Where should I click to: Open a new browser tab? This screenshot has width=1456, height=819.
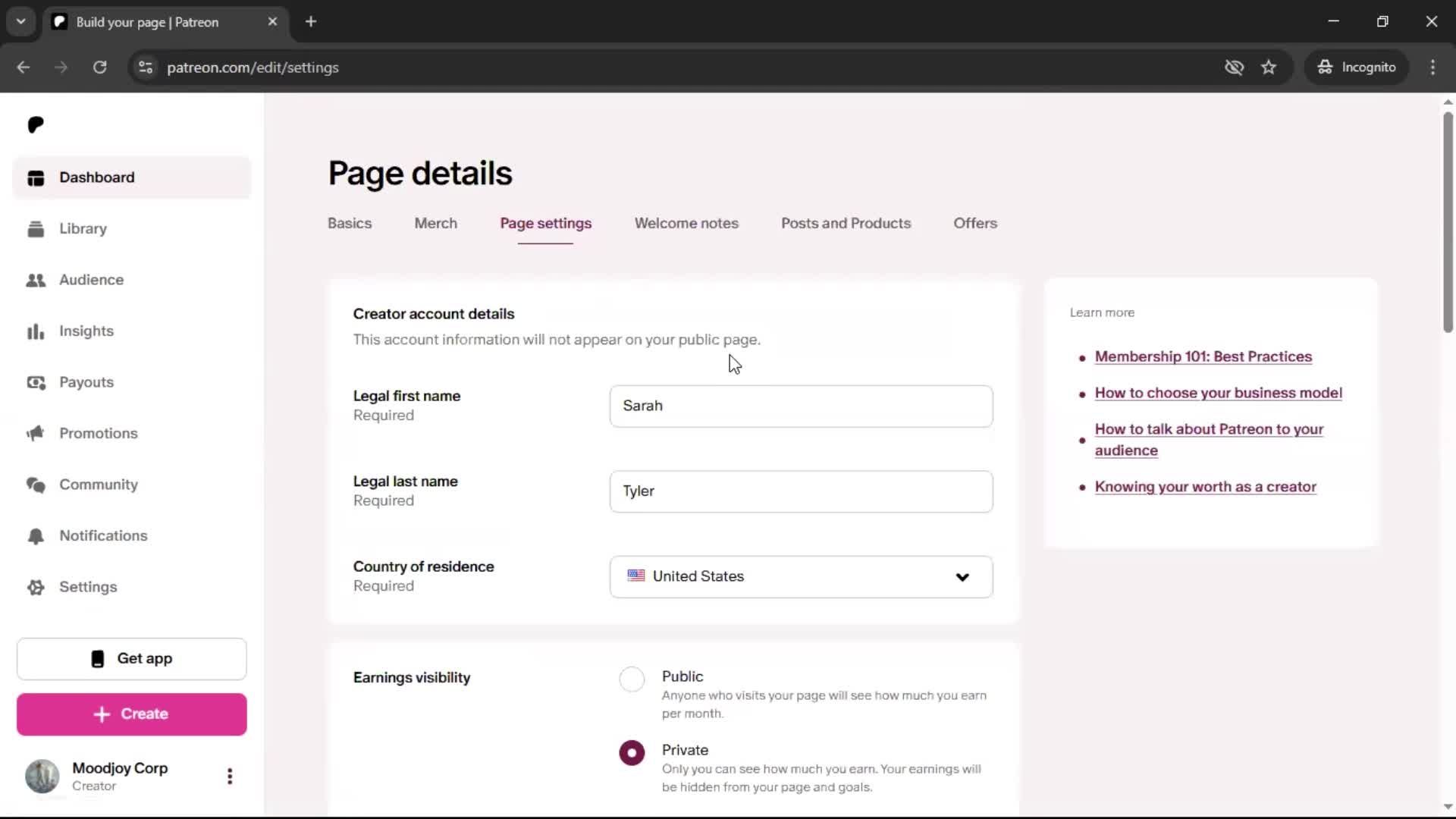coord(311,22)
